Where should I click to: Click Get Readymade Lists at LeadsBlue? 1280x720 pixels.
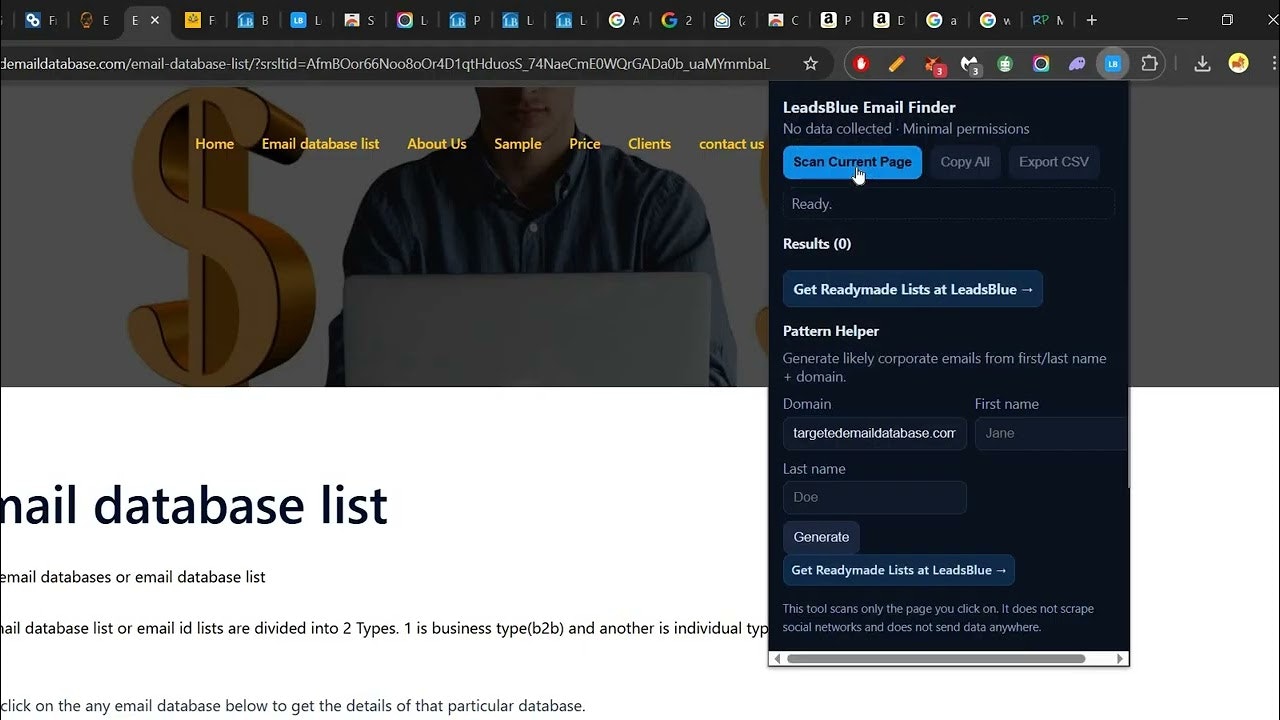click(x=912, y=289)
